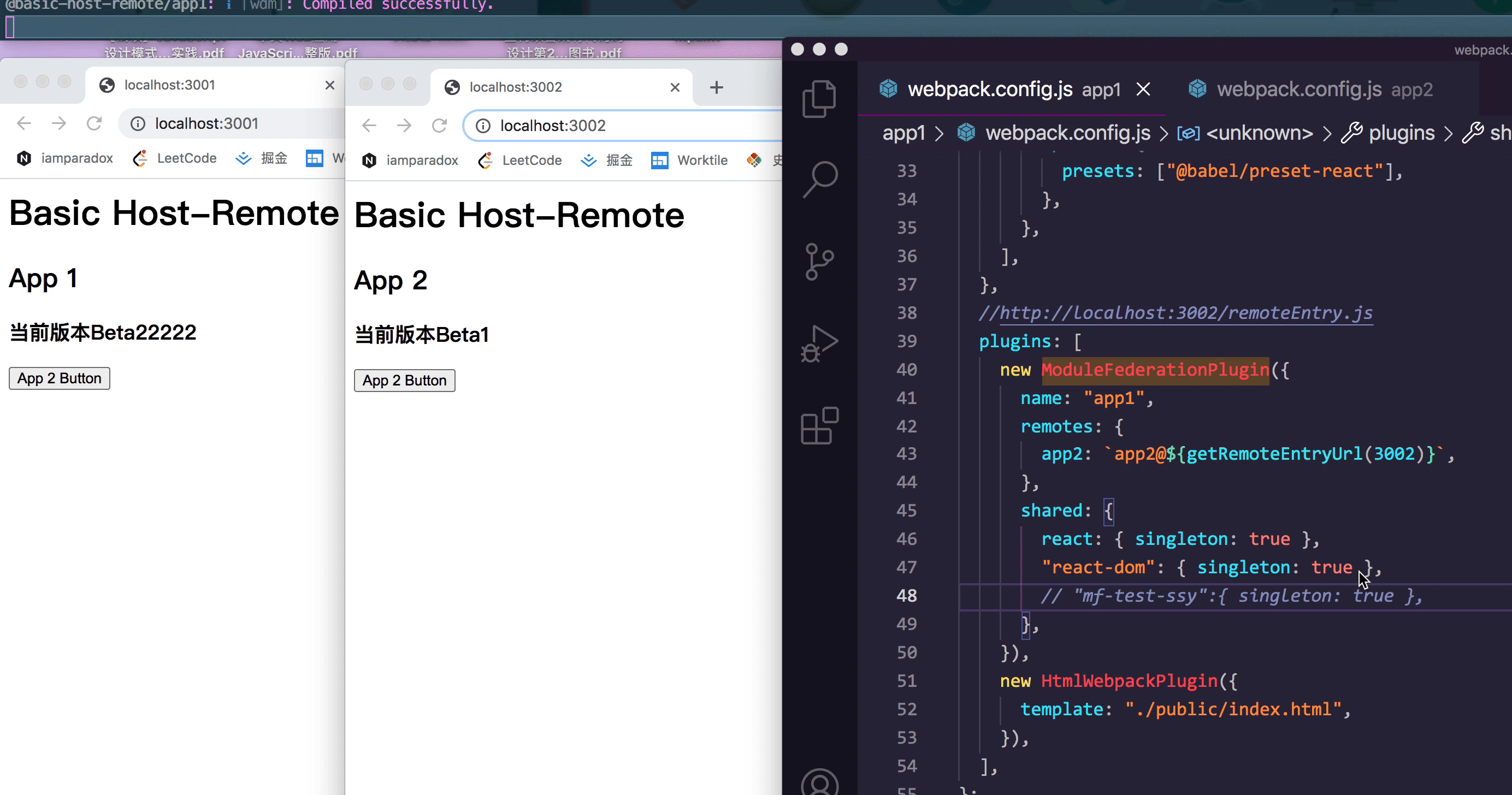The height and width of the screenshot is (795, 1512).
Task: Click webpack.config.js breadcrumb segment
Action: click(1054, 133)
